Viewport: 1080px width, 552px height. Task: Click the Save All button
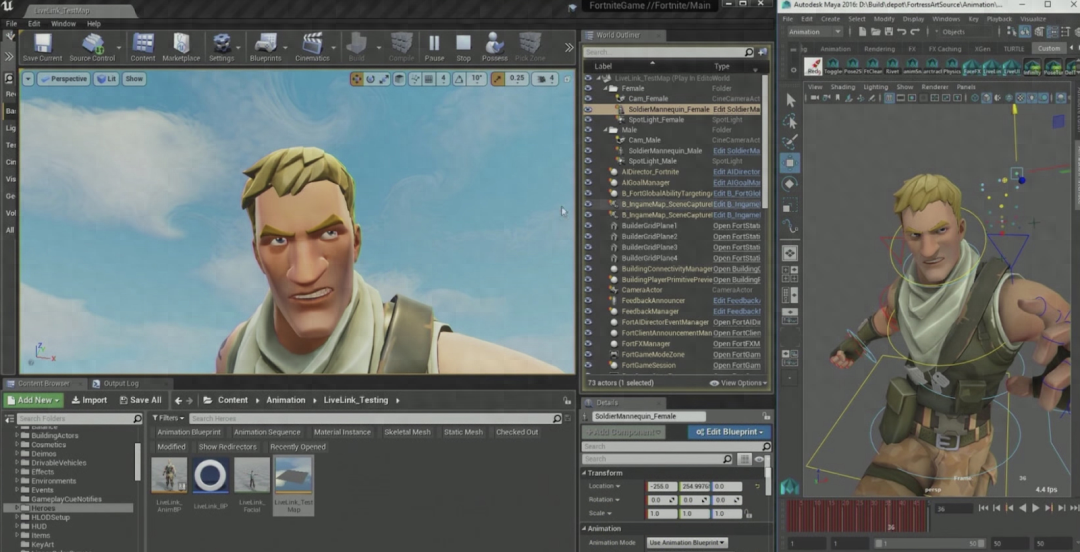141,400
